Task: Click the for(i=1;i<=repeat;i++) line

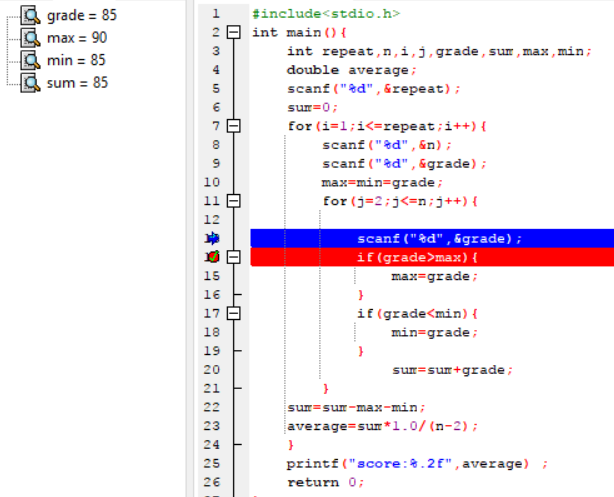Action: coord(387,126)
